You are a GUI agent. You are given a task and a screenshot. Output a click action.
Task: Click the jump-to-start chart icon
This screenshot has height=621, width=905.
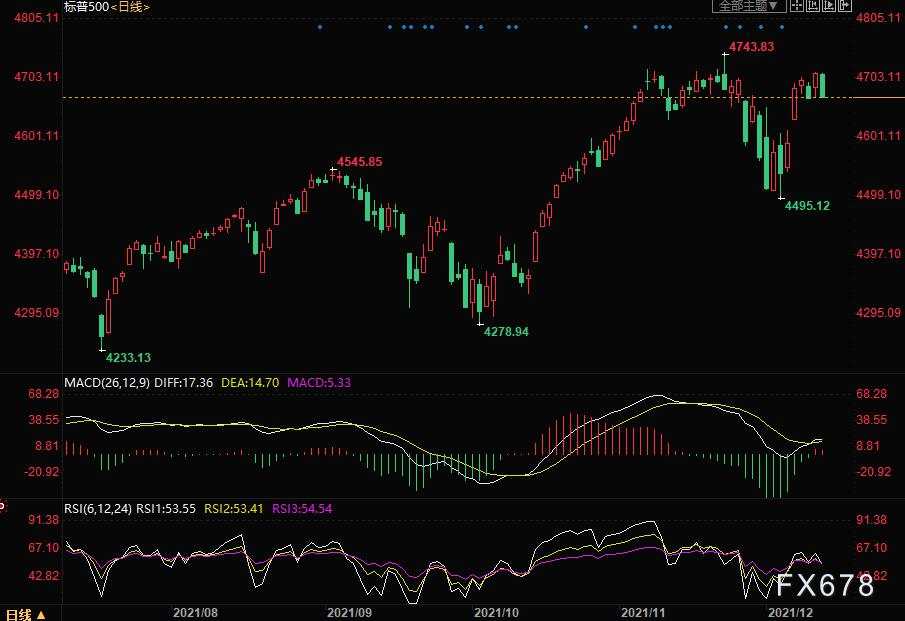[813, 6]
